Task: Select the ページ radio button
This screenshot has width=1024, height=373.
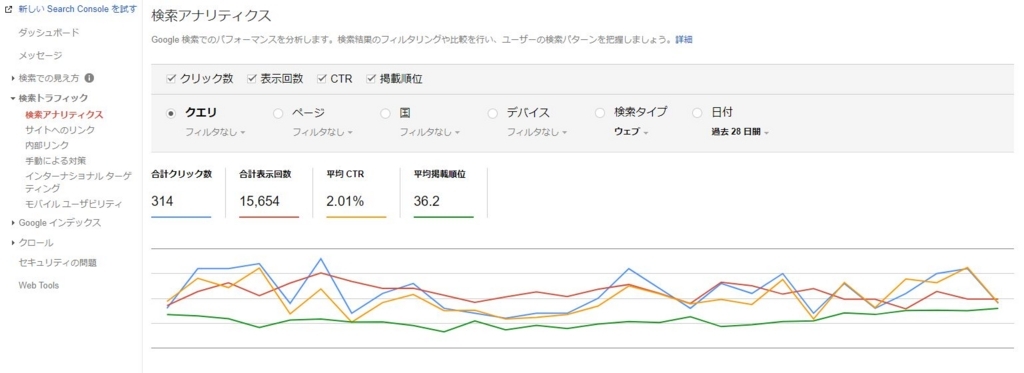Action: 278,113
